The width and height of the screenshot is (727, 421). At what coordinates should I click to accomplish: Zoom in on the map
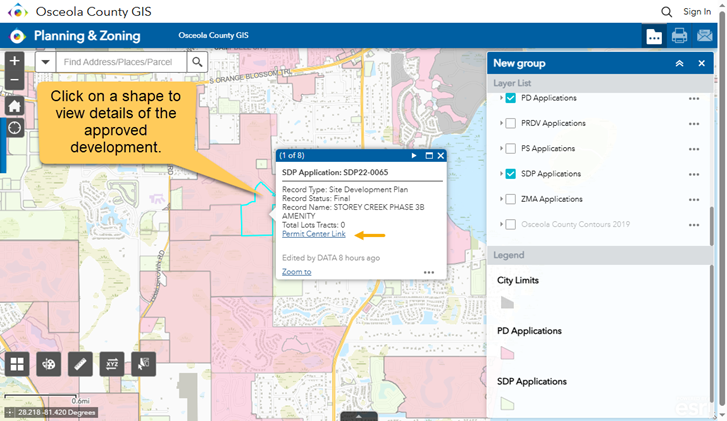[14, 61]
